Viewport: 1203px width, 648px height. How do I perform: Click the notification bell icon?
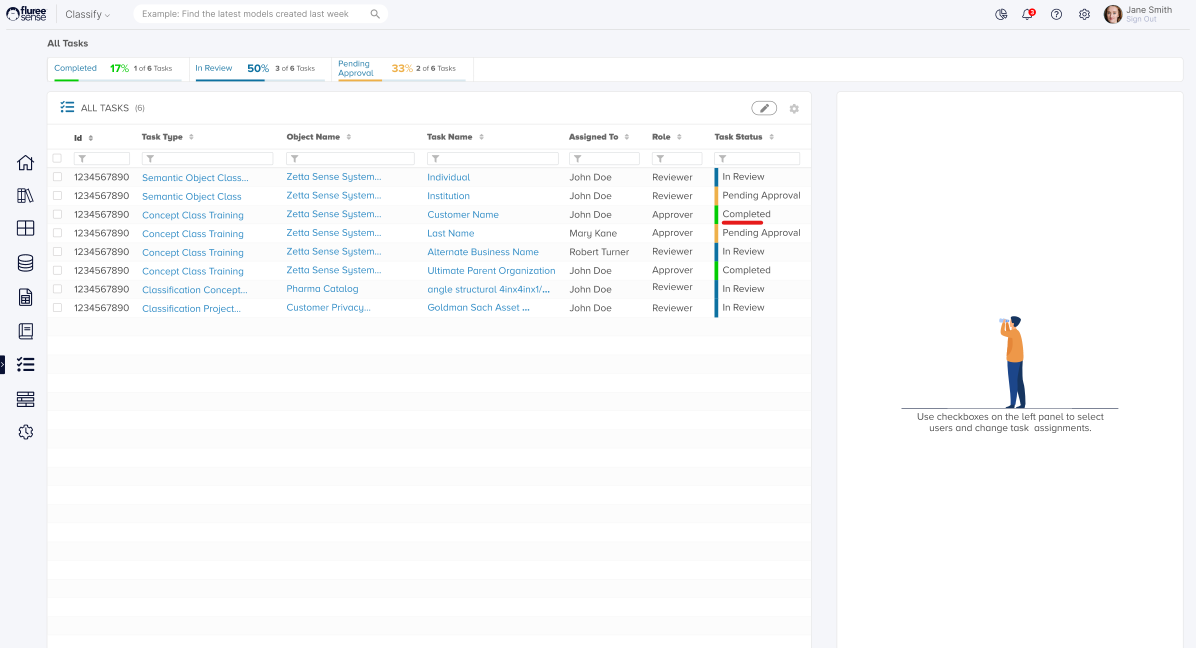(1027, 14)
